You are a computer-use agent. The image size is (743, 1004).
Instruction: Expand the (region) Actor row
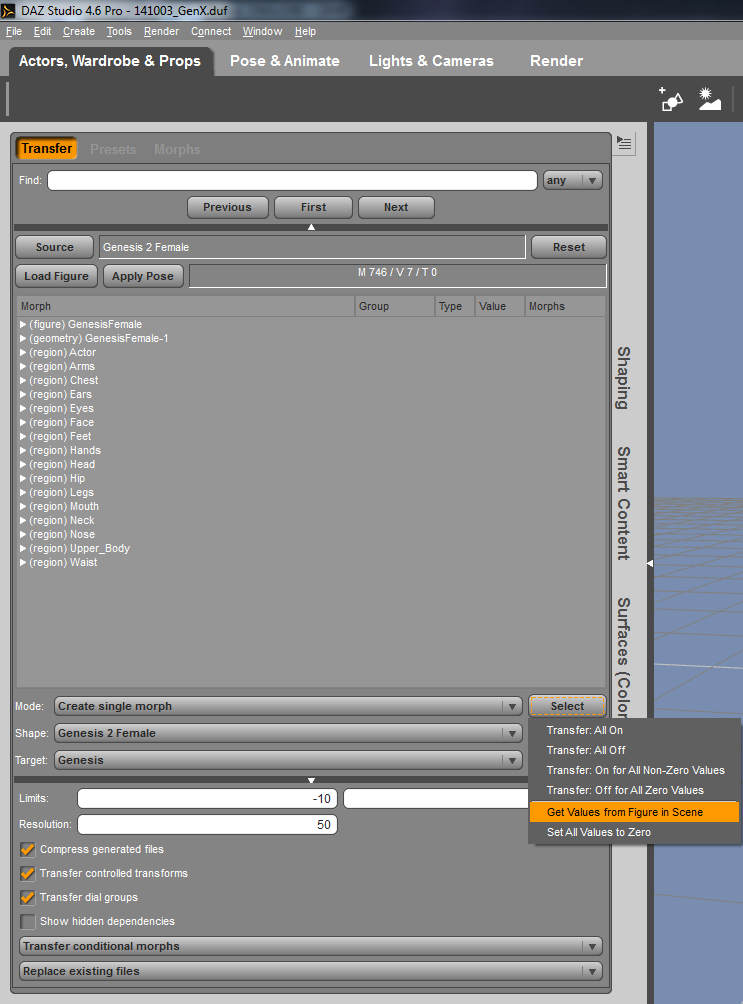(x=23, y=353)
